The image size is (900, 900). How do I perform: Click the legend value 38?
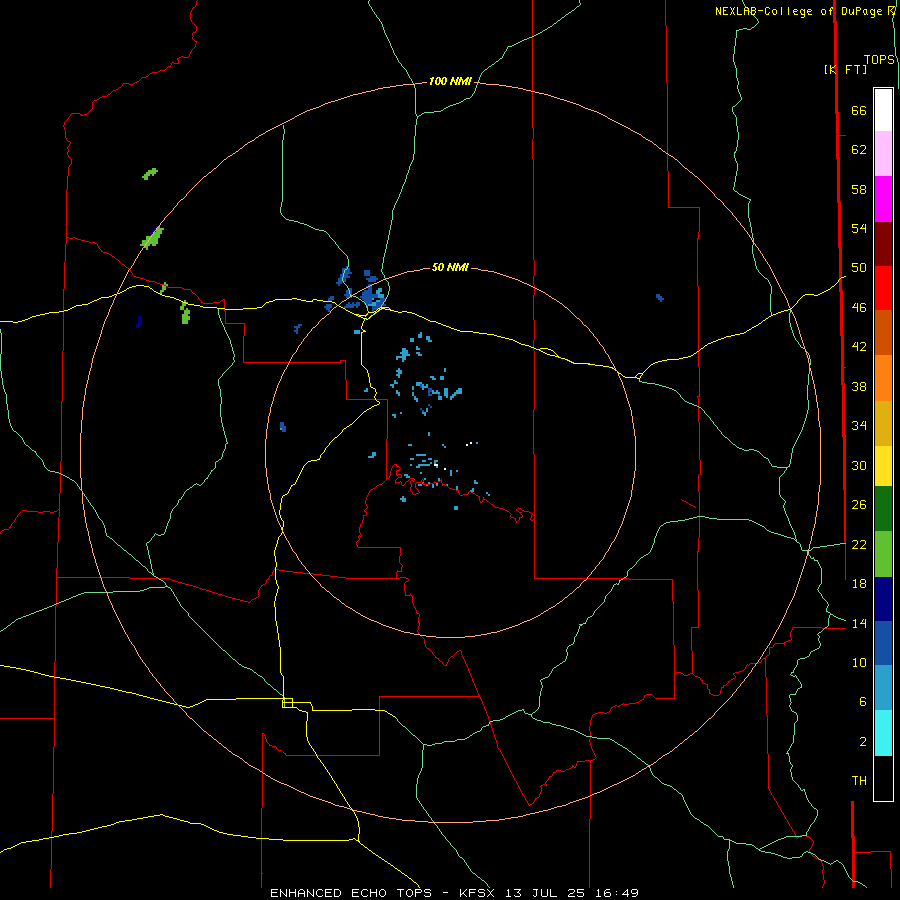tap(859, 386)
